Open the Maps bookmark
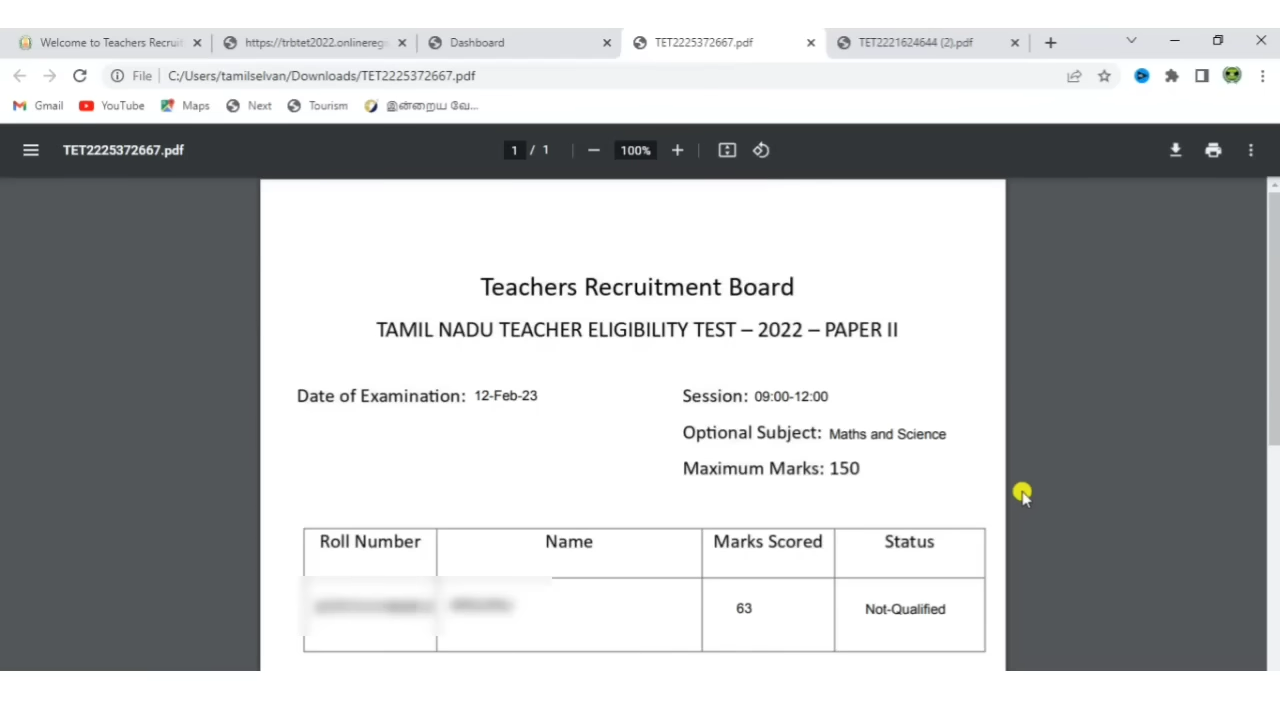The height and width of the screenshot is (720, 1280). pos(185,106)
